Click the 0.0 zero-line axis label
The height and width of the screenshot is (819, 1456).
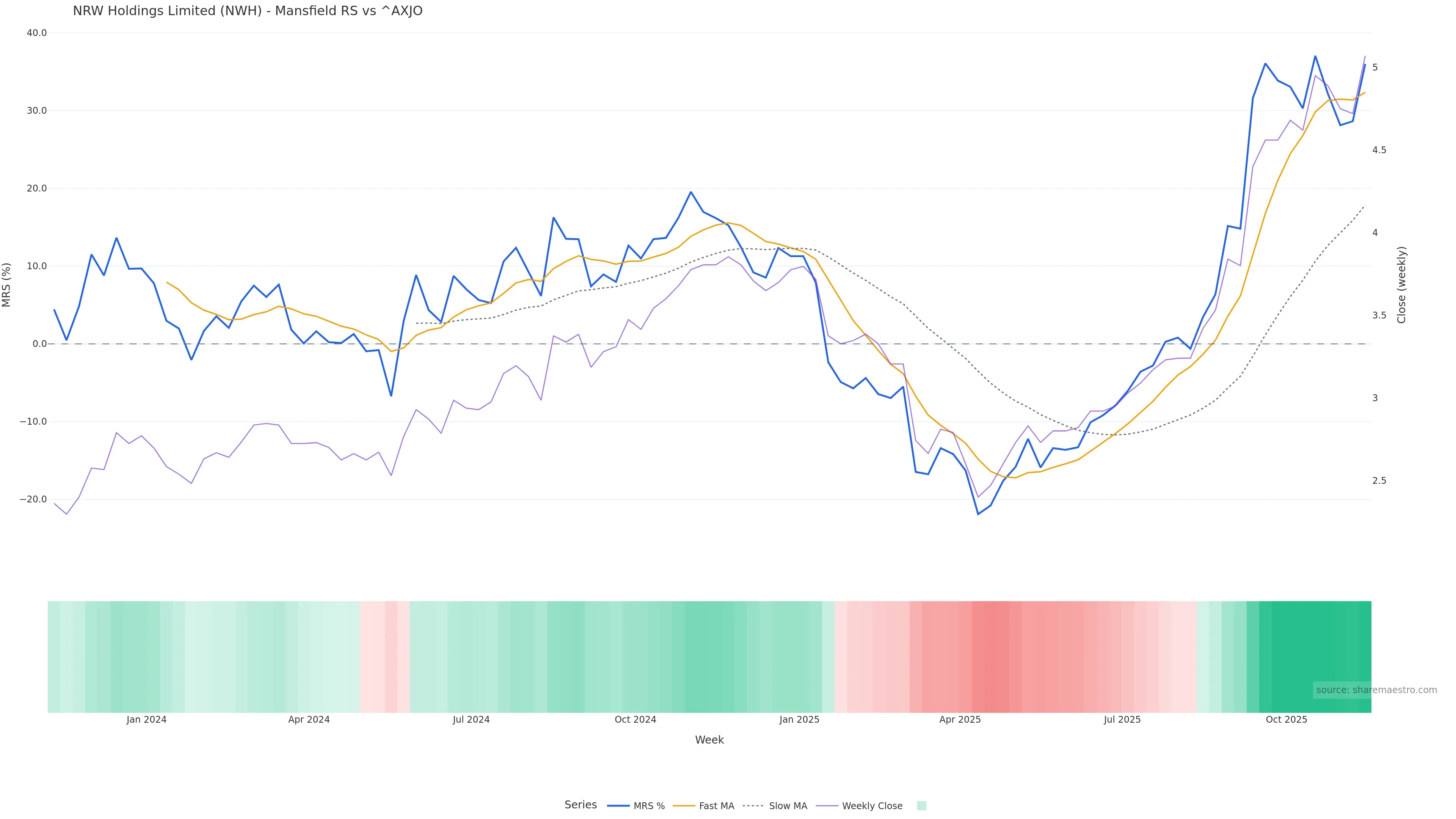(x=39, y=344)
